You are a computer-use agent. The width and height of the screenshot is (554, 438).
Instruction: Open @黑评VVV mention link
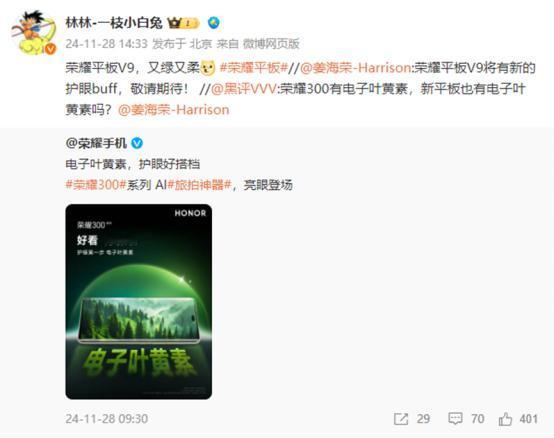[x=244, y=89]
